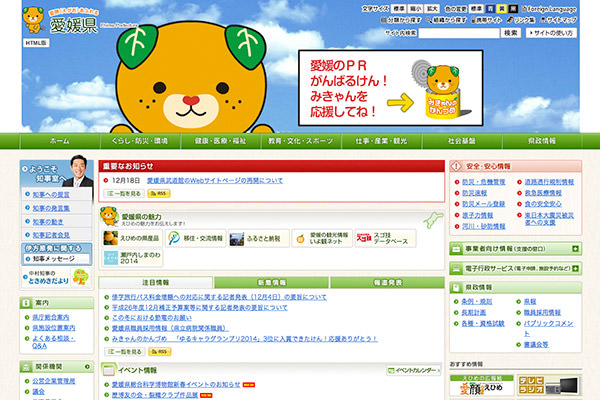Click the 検索 search button
600x400 pixels.
(510, 33)
